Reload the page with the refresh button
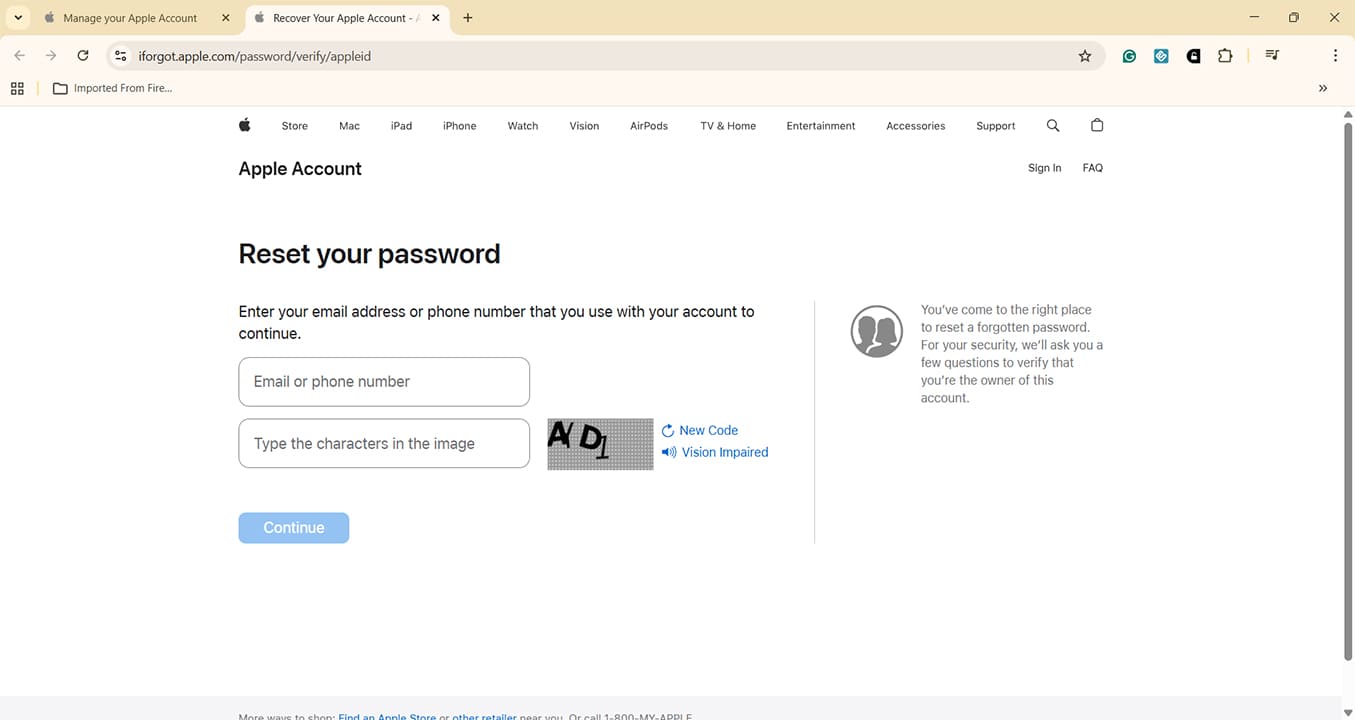The width and height of the screenshot is (1355, 720). click(83, 56)
